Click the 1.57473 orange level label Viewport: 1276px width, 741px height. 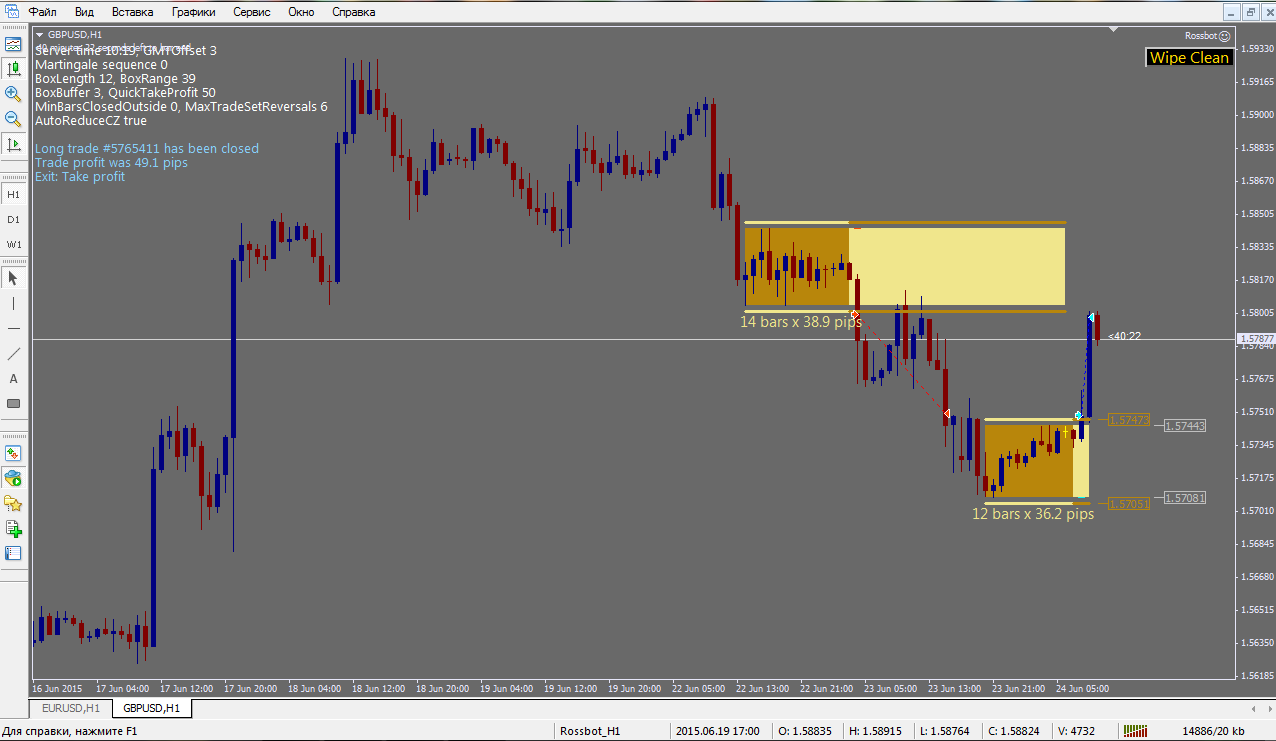point(1130,421)
